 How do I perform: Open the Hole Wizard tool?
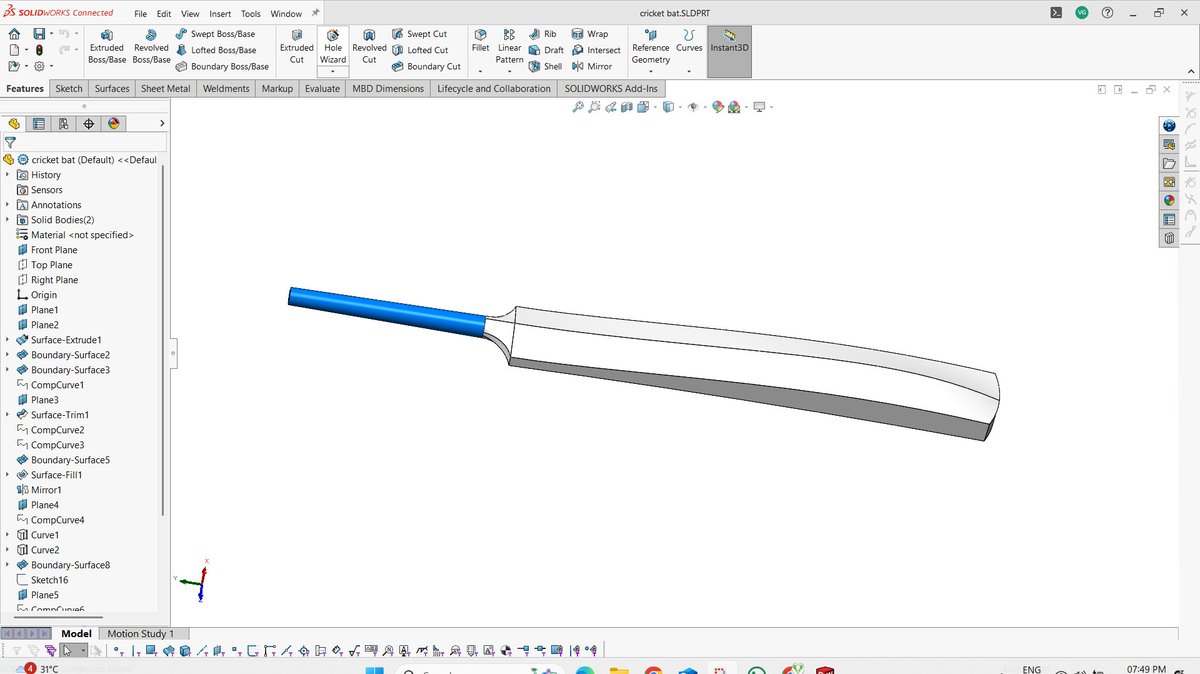(333, 47)
